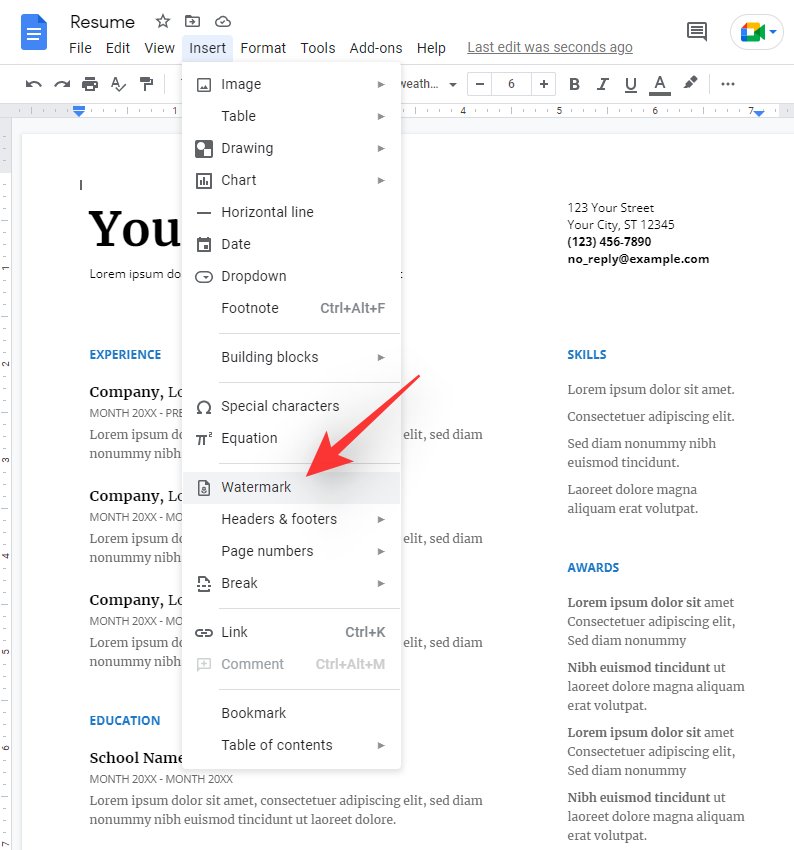Open comment history icon
Viewport: 794px width, 850px height.
pos(696,31)
